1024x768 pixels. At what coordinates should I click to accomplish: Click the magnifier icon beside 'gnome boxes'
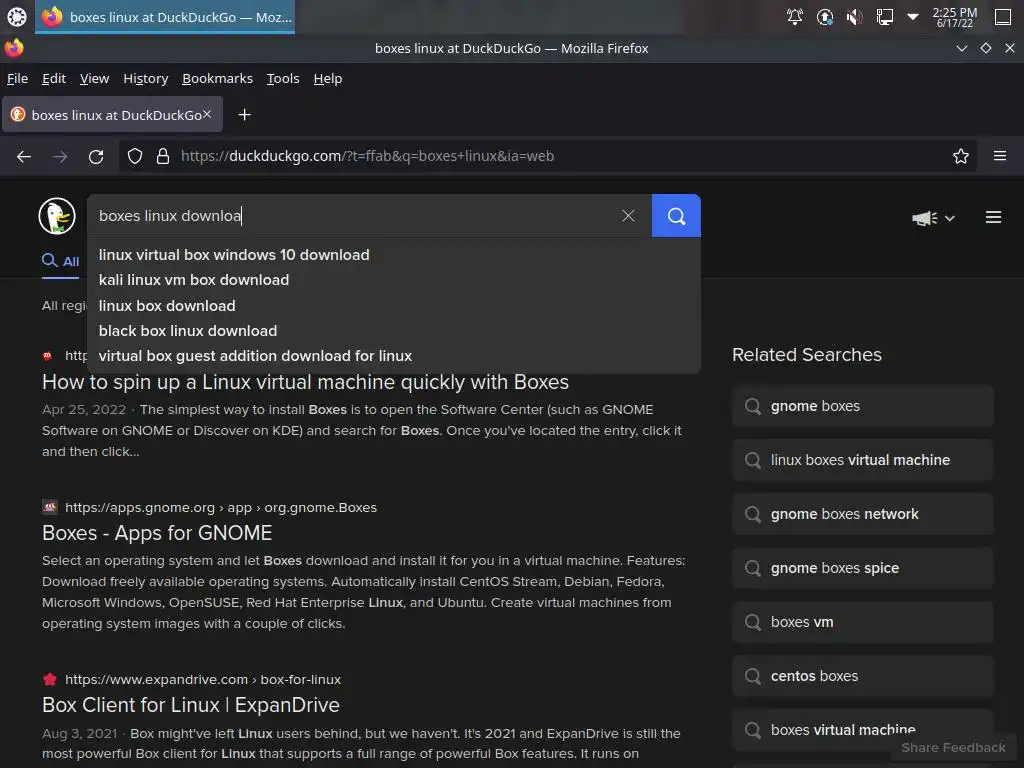click(753, 406)
